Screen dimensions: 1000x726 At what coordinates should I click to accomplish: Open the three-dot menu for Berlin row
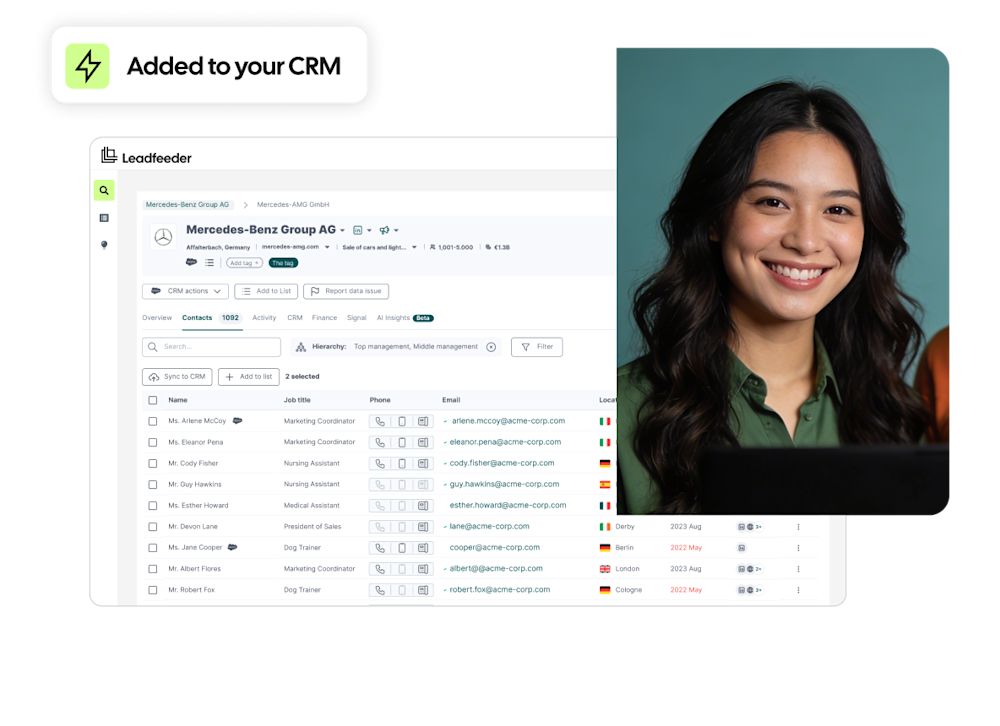798,548
